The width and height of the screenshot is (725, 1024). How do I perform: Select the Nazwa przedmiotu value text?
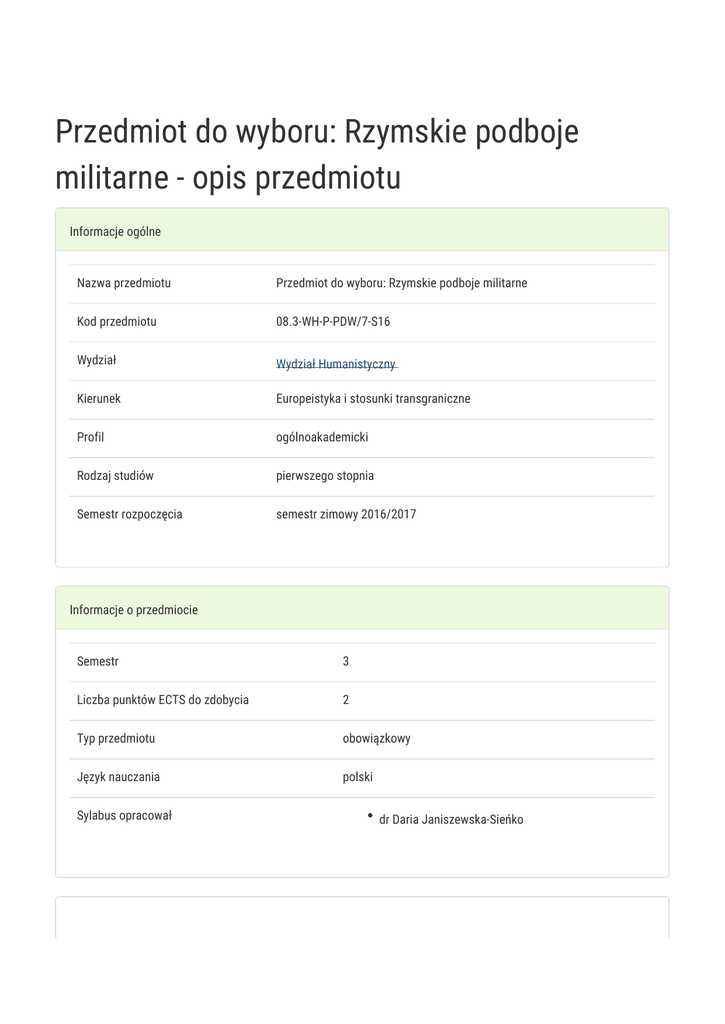(401, 283)
